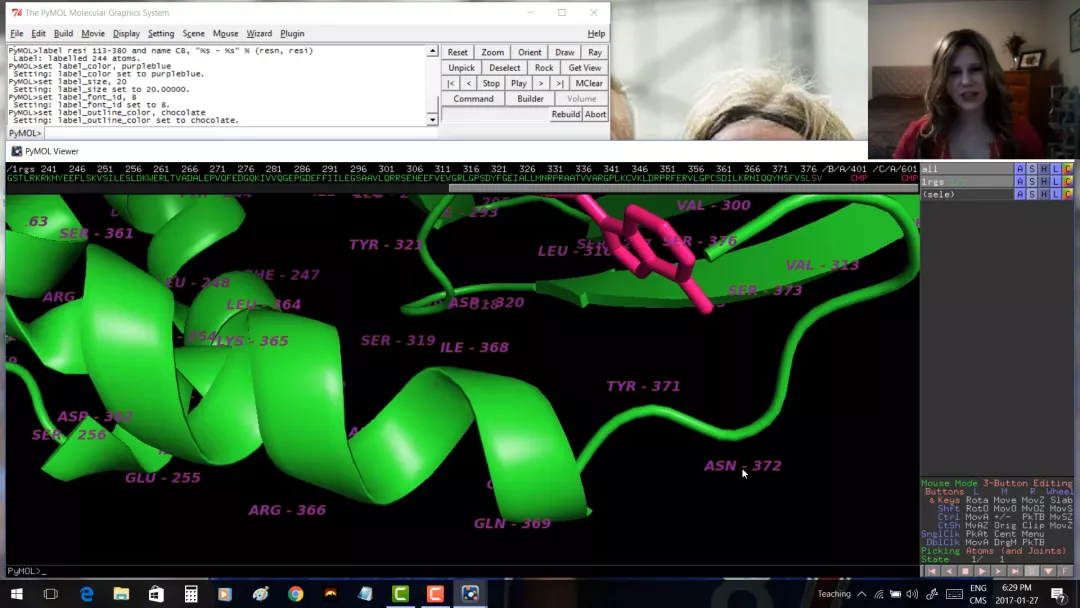Screen dimensions: 1080x608
Task: Click the down-triangle button in viewer's bottom-right controls
Action: (1048, 571)
